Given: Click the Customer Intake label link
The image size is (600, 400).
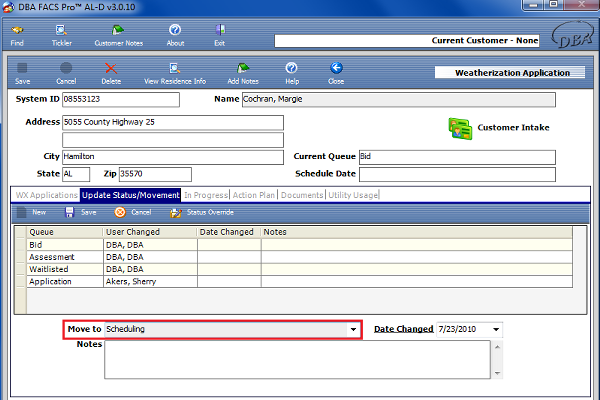Looking at the screenshot, I should (x=513, y=128).
